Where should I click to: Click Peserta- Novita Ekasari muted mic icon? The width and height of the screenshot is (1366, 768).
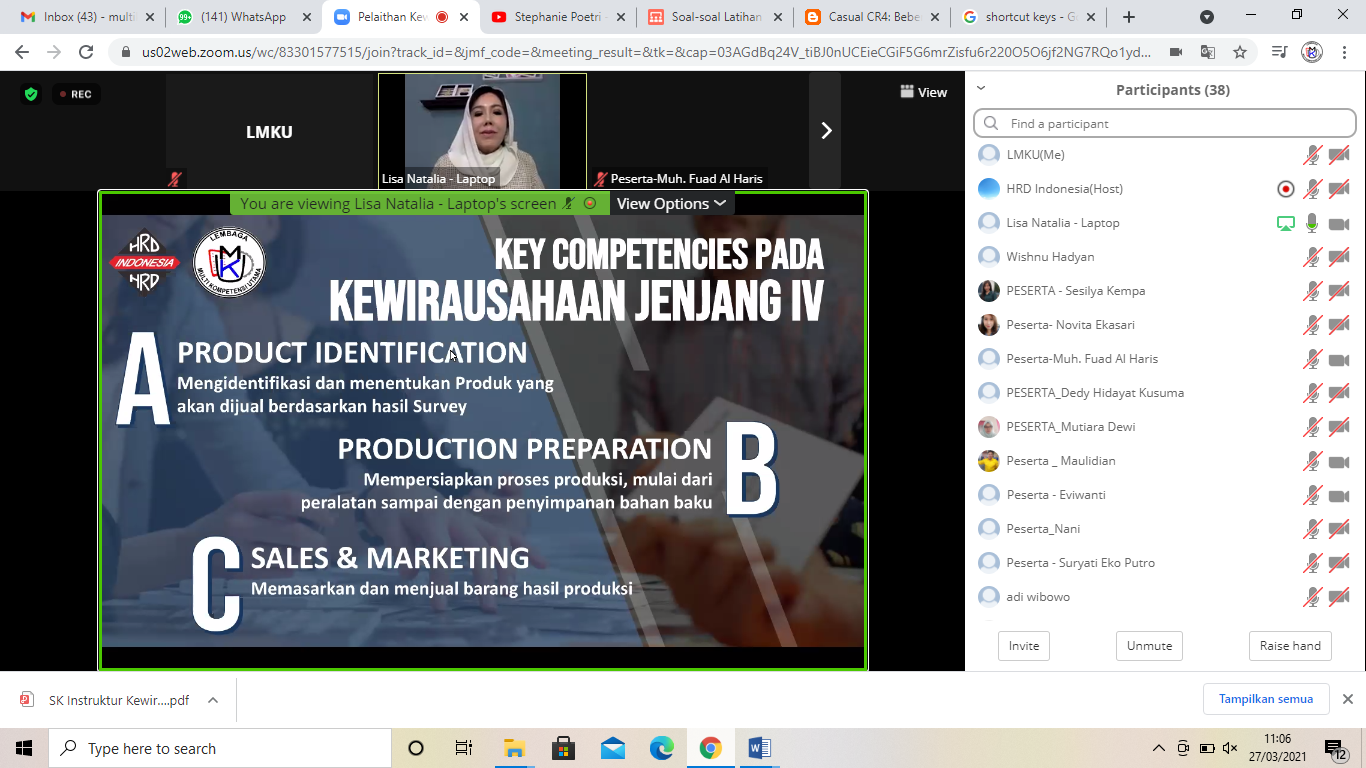coord(1312,325)
